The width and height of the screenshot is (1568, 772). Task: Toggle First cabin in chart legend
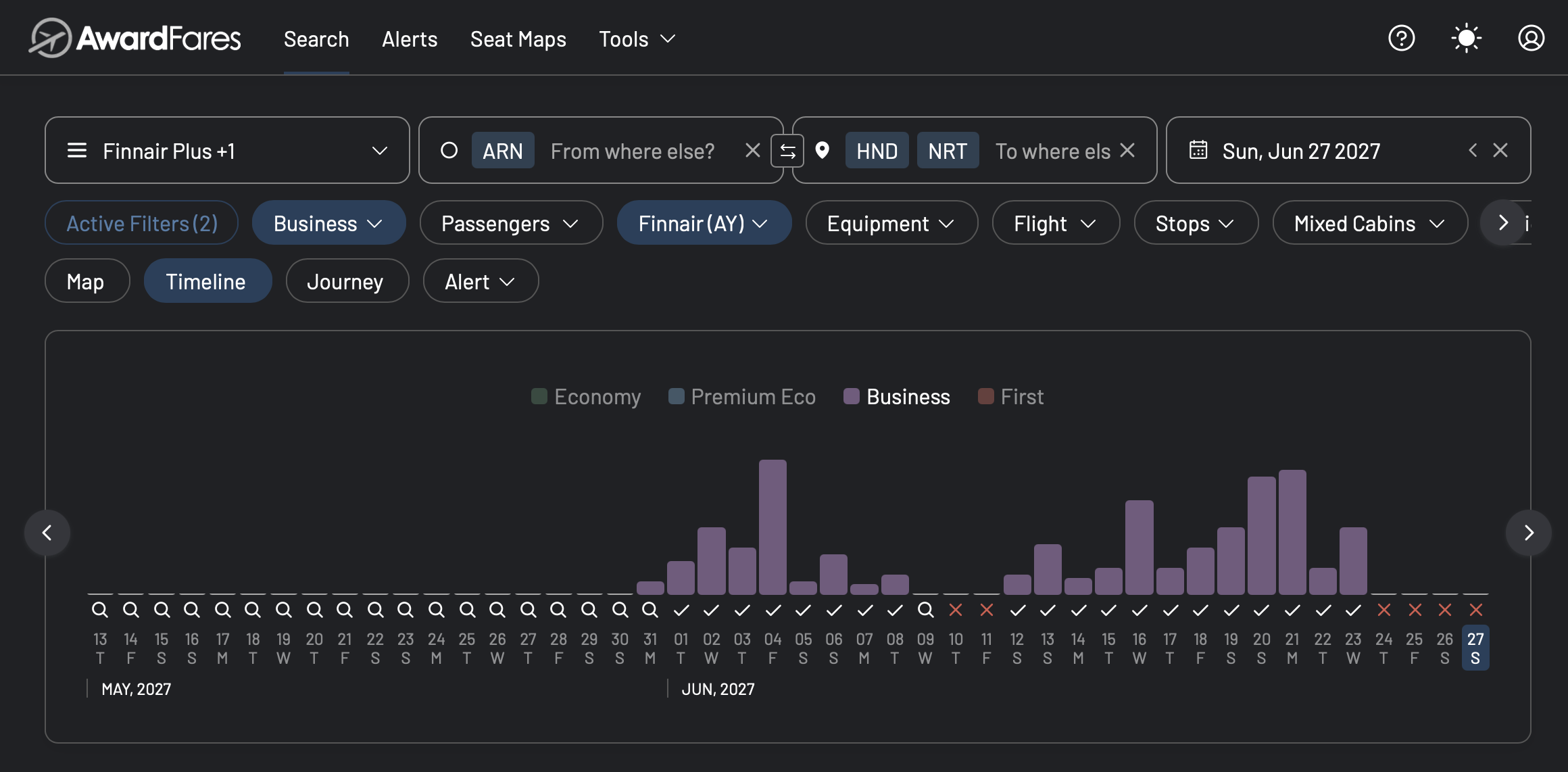point(1011,397)
